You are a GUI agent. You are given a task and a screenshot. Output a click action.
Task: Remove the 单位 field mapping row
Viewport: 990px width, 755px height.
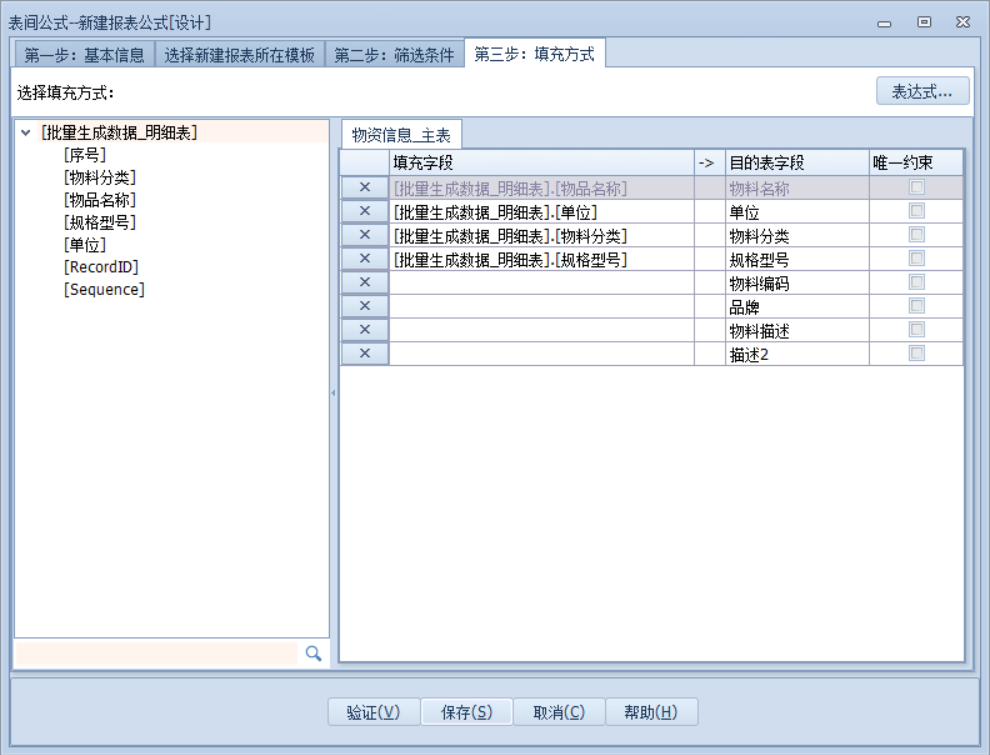[x=365, y=211]
